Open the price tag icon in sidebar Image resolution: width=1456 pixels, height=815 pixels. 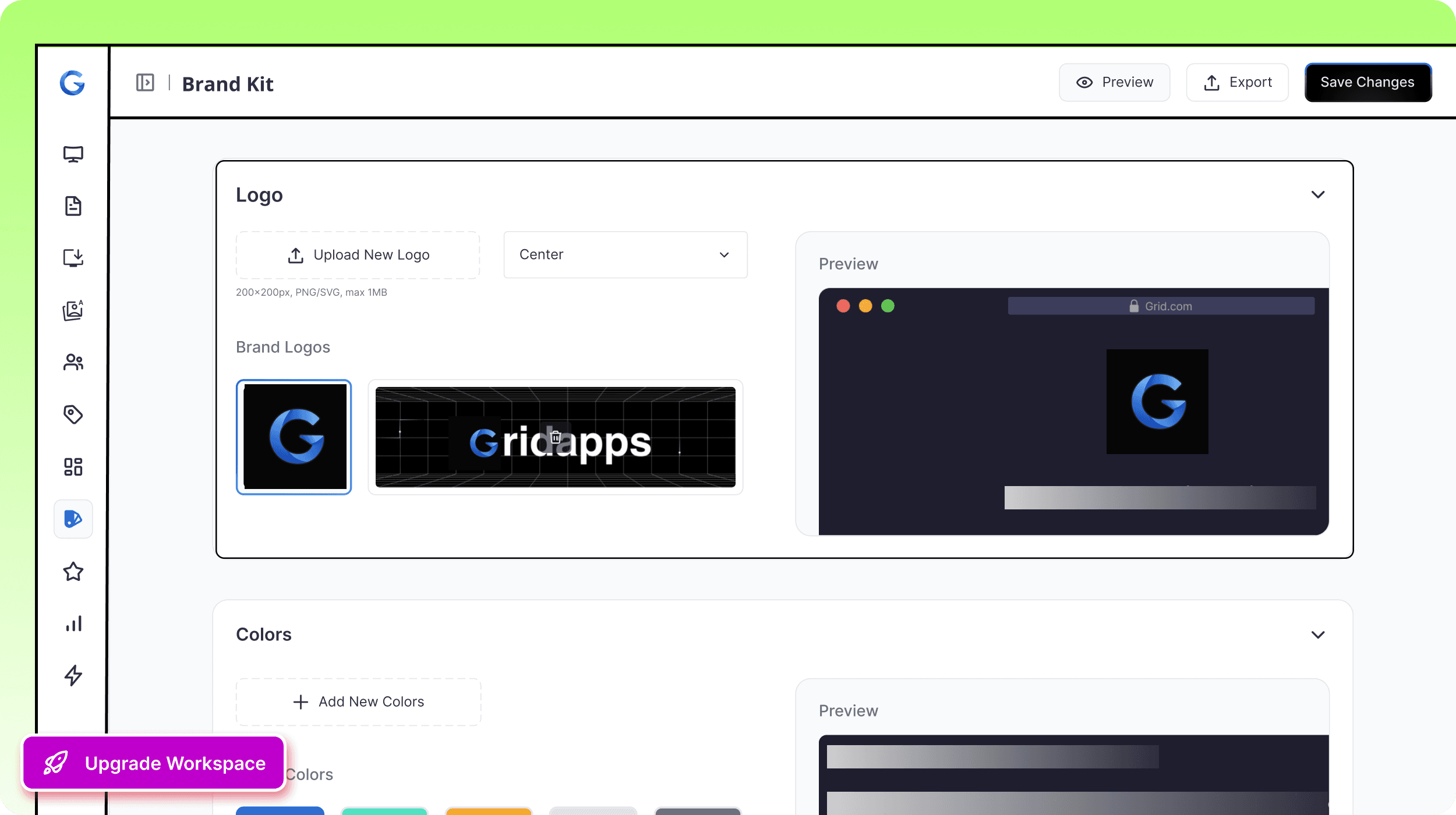[x=73, y=414]
